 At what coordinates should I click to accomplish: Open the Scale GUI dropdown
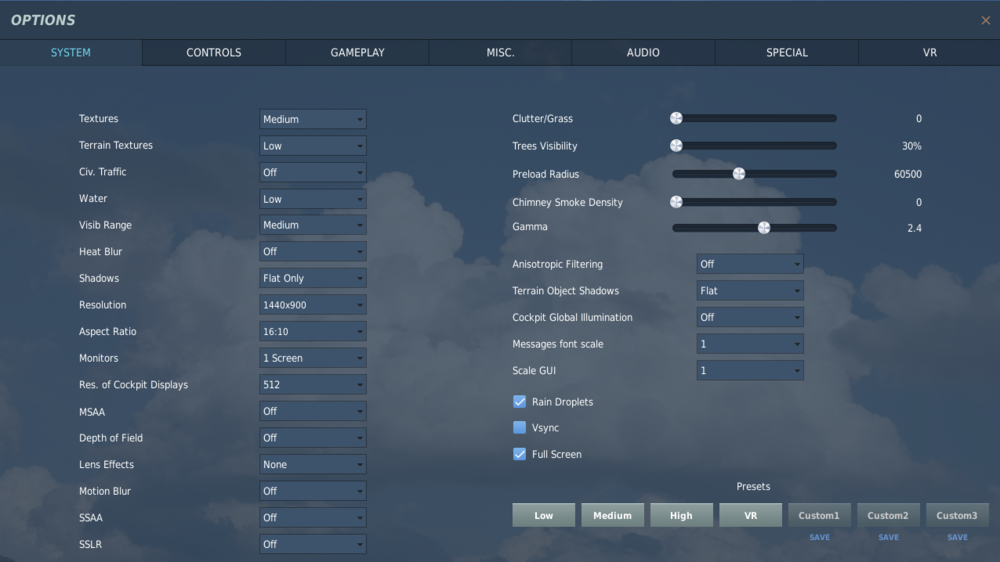click(x=749, y=371)
